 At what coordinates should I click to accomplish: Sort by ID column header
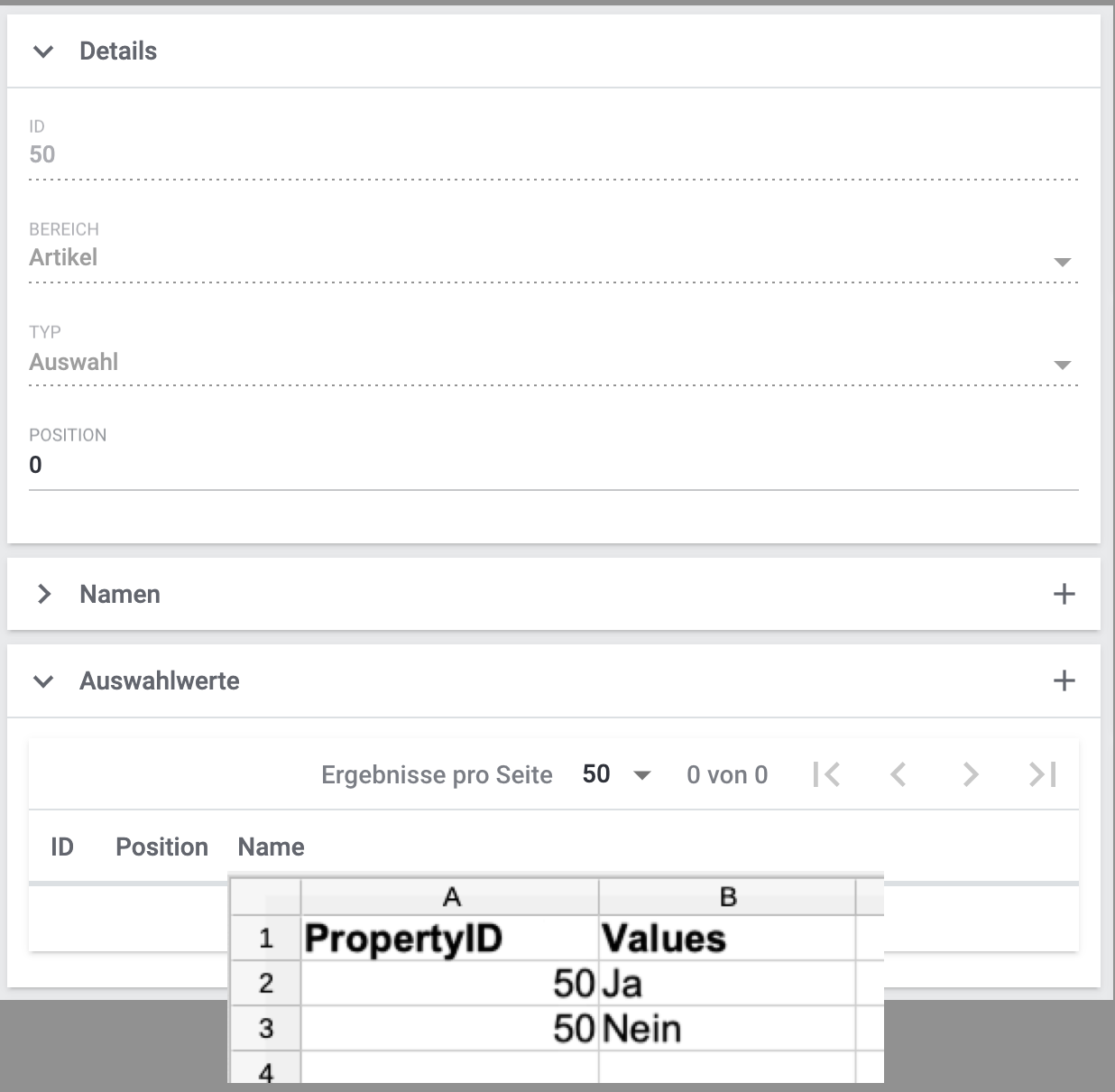[x=62, y=847]
